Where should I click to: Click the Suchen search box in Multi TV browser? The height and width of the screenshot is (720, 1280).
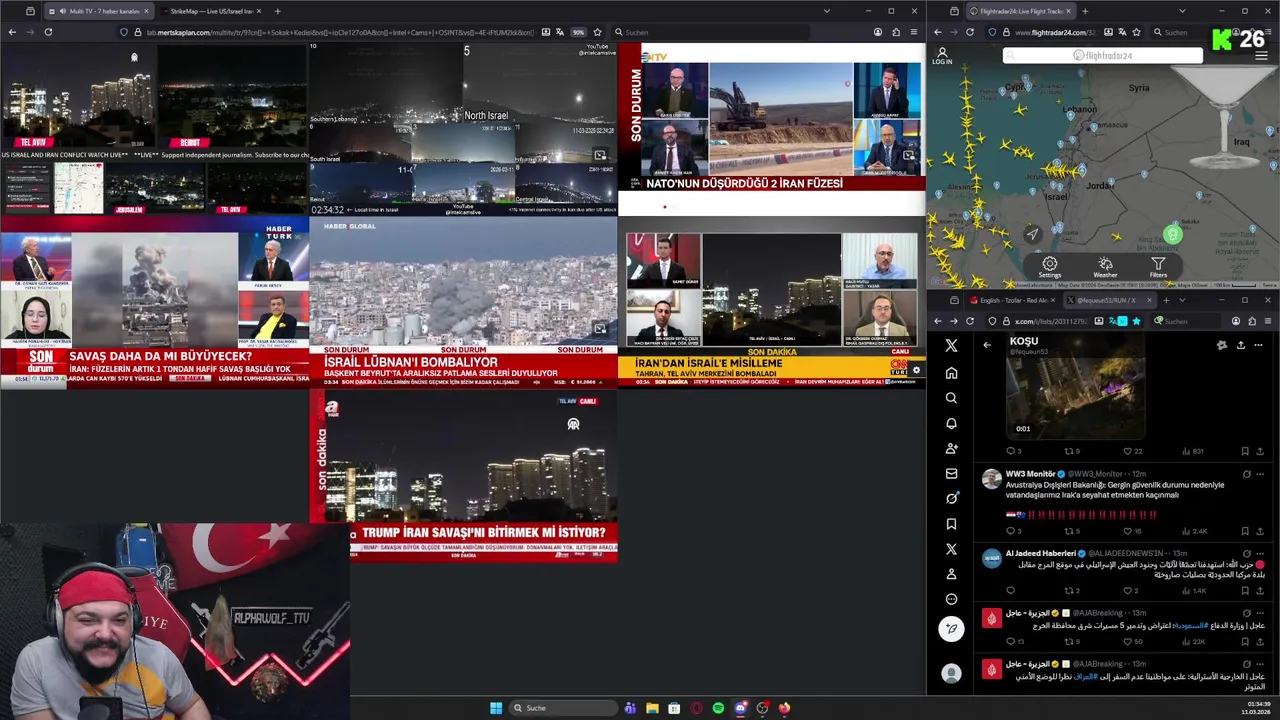[x=710, y=32]
